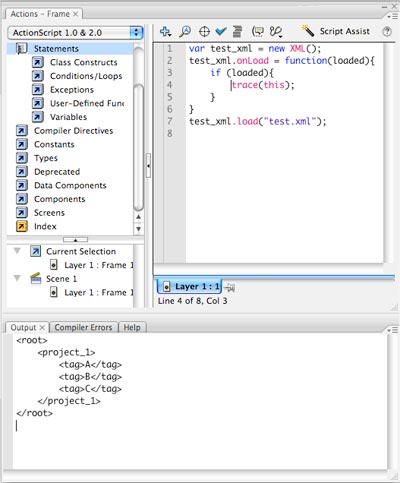The height and width of the screenshot is (483, 400).
Task: Toggle Script Assist mode
Action: pyautogui.click(x=345, y=31)
